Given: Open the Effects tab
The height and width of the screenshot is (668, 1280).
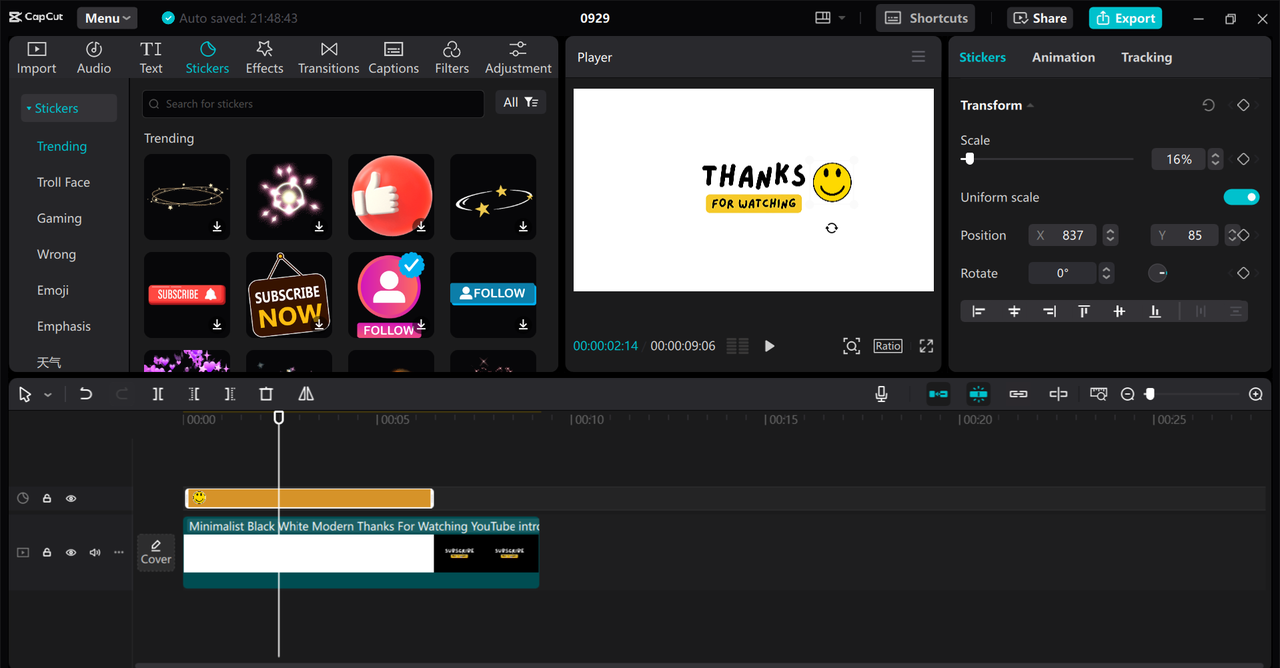Looking at the screenshot, I should click(264, 58).
